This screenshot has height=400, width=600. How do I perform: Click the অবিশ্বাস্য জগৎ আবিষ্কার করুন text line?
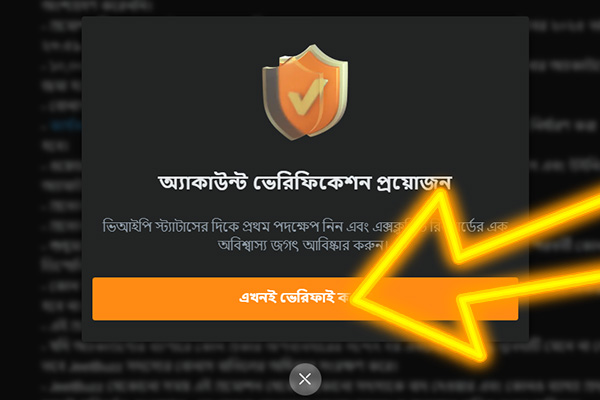click(303, 245)
